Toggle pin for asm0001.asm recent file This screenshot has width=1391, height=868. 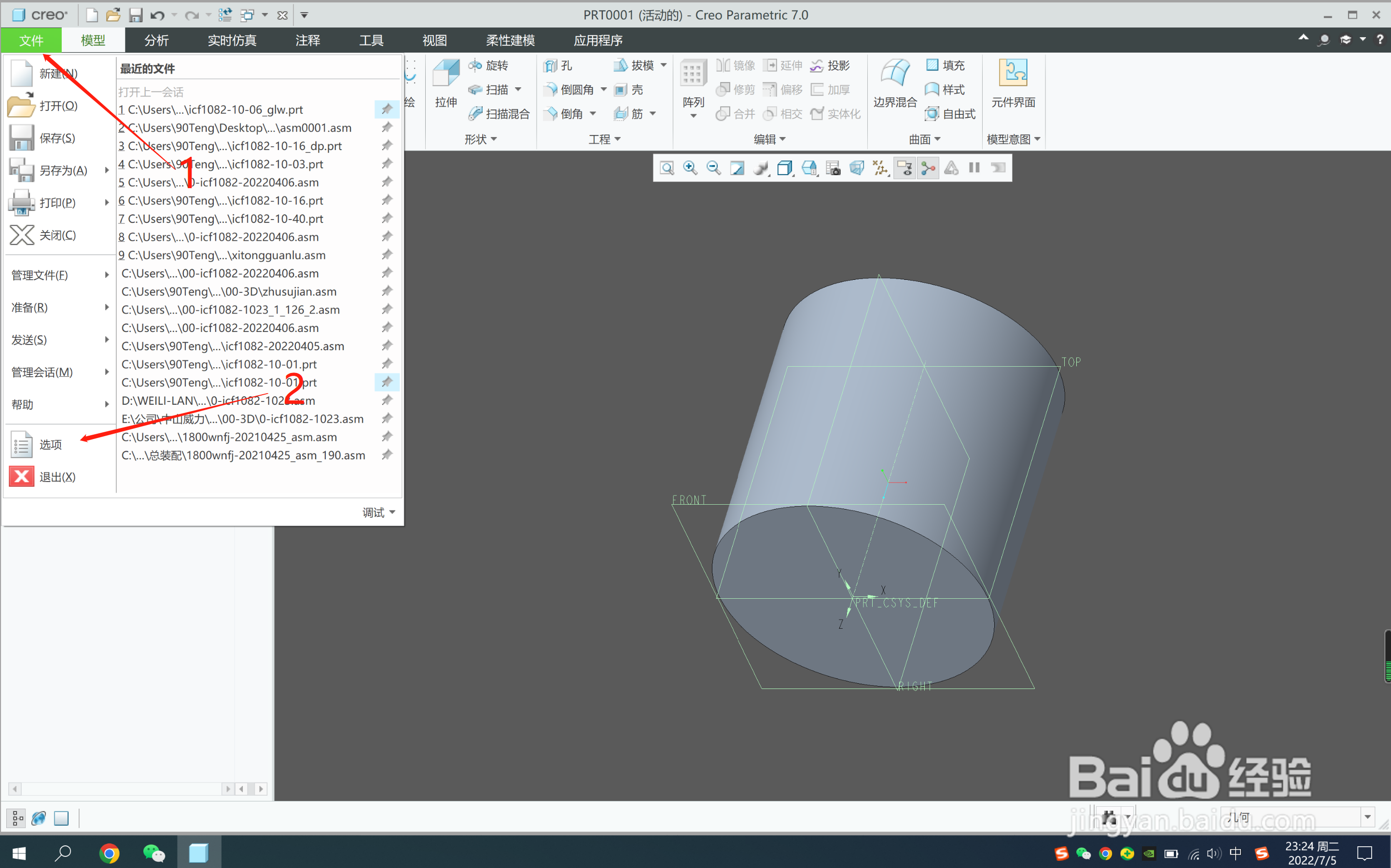point(387,127)
